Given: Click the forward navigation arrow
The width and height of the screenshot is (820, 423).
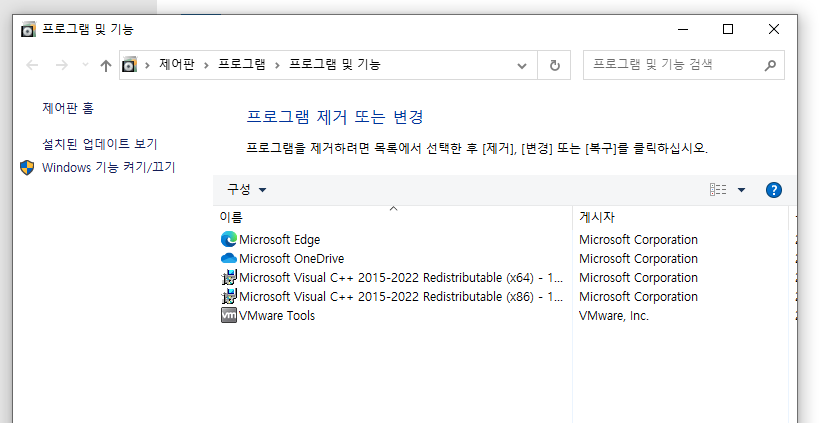Looking at the screenshot, I should click(62, 65).
